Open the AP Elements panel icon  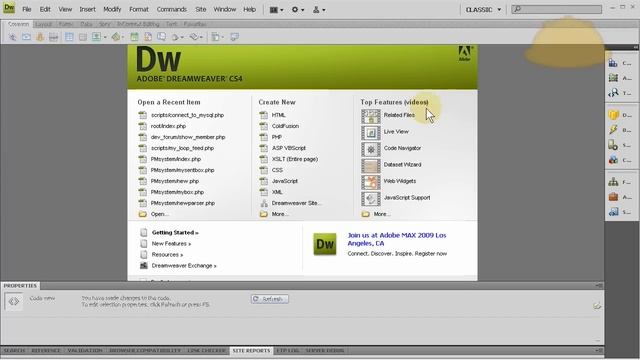[613, 78]
